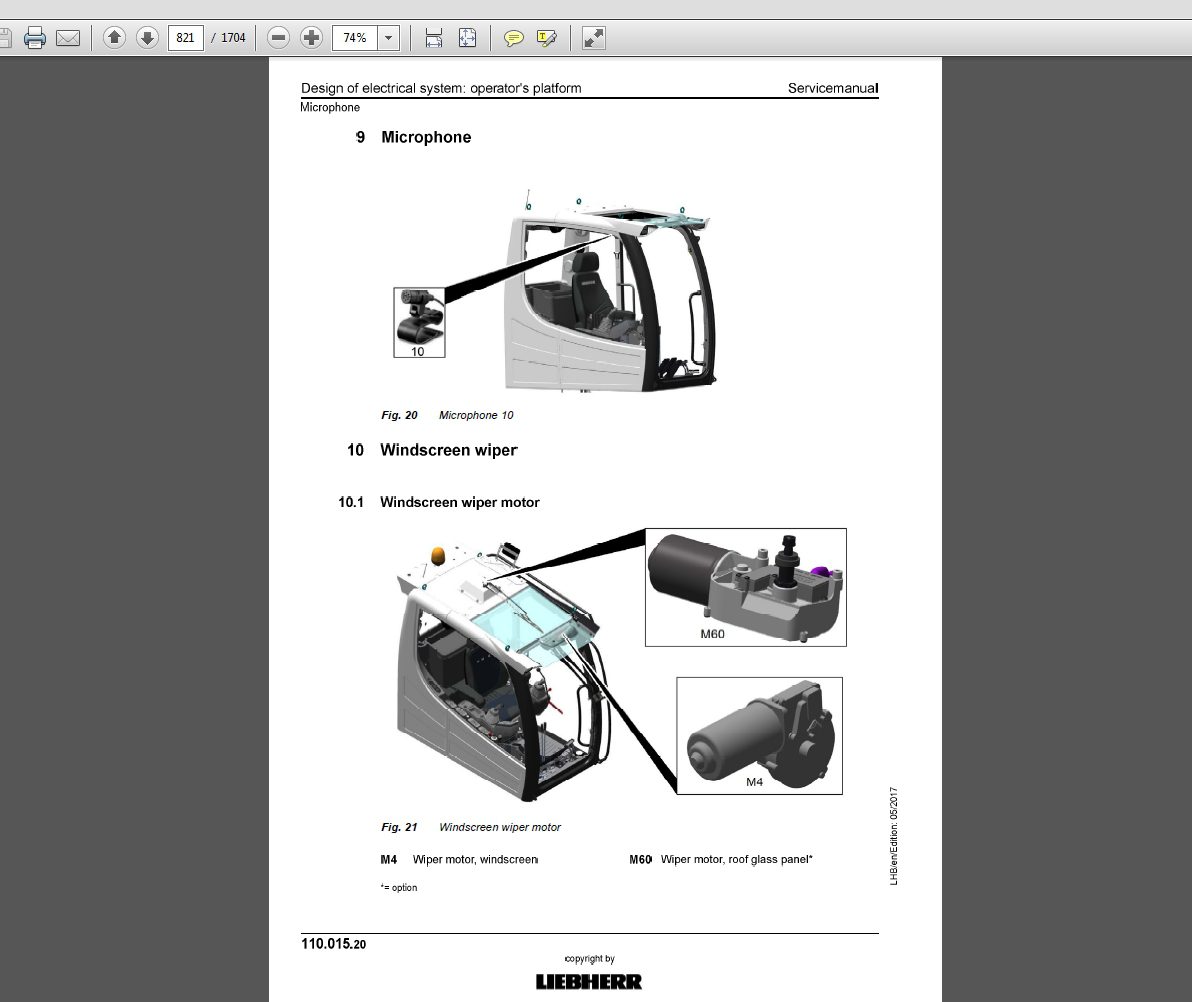Click the 'Fig. 21' caption label
The height and width of the screenshot is (1002, 1192).
click(399, 827)
